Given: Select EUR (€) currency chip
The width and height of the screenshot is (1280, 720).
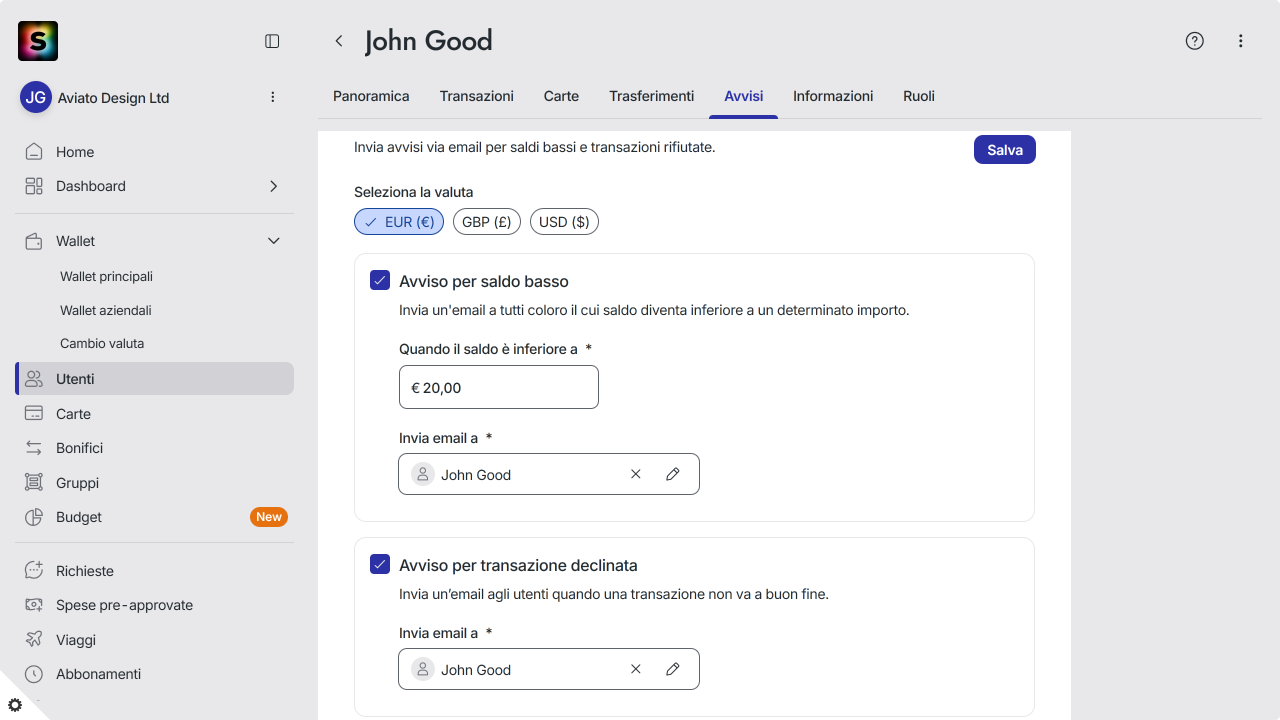Looking at the screenshot, I should [399, 222].
